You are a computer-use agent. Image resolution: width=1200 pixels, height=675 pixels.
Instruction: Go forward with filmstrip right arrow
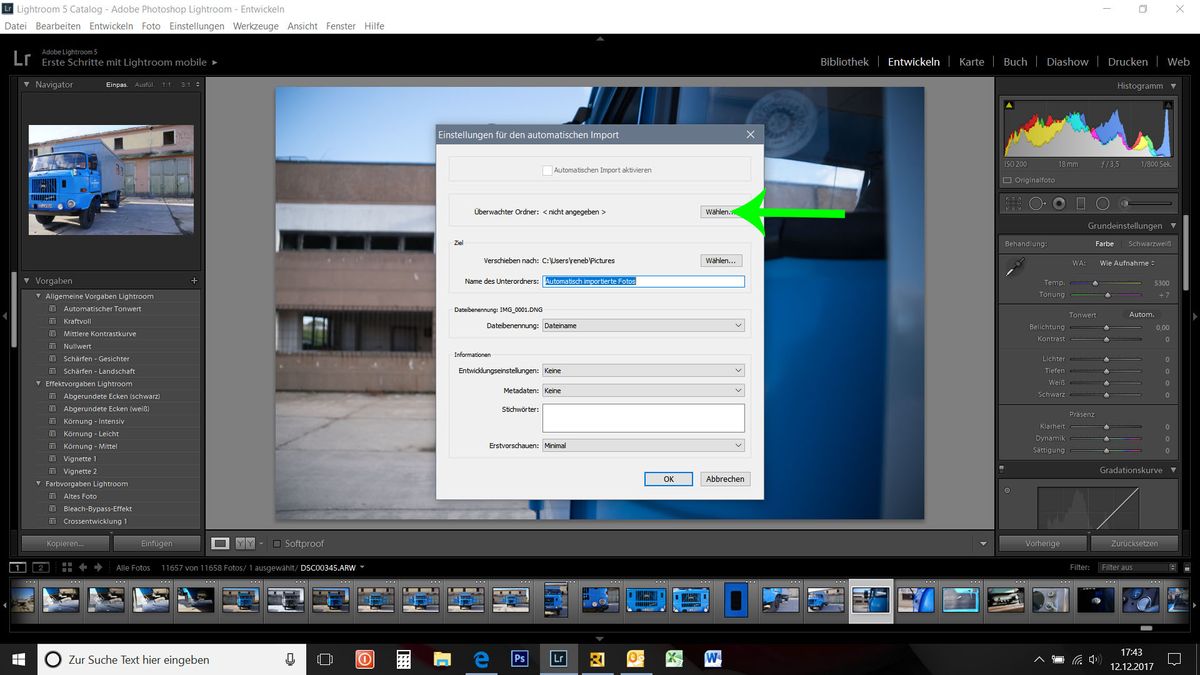click(99, 567)
